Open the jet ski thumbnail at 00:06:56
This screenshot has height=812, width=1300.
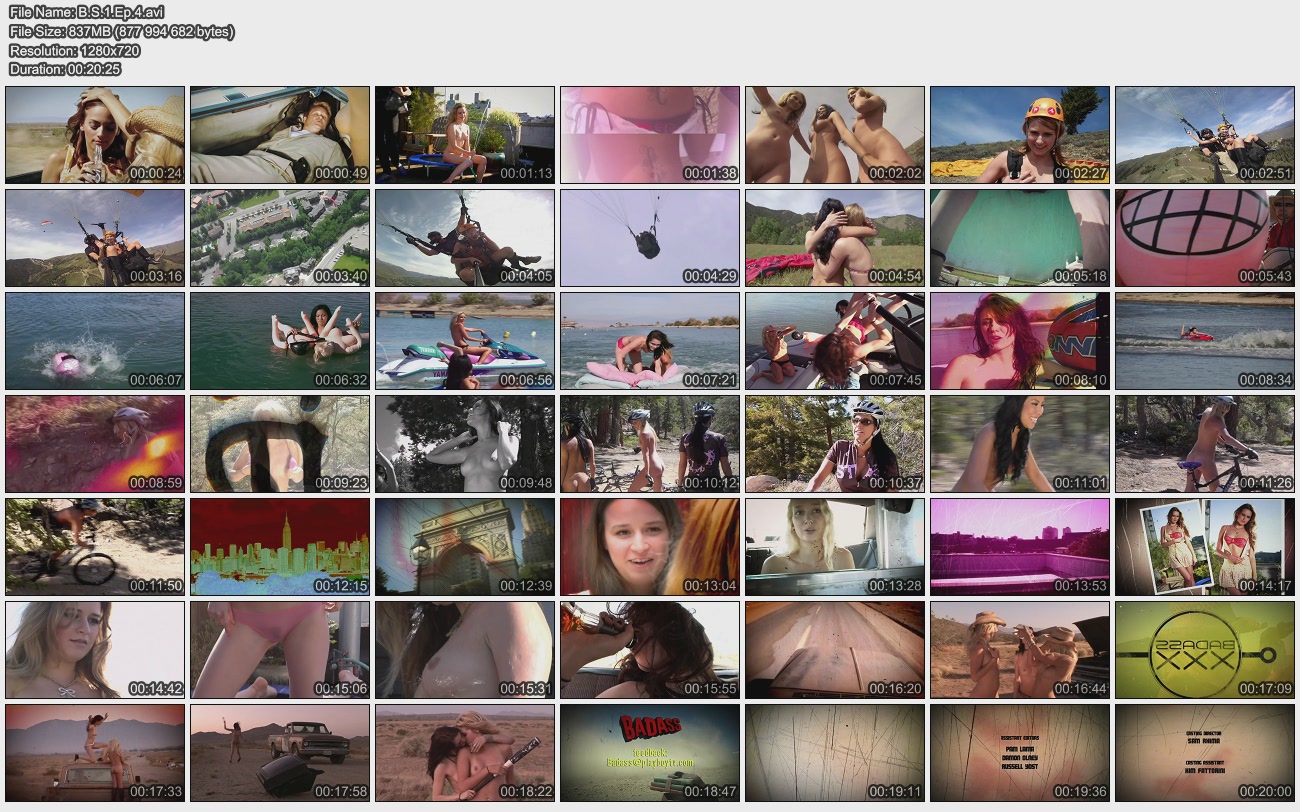[x=465, y=341]
